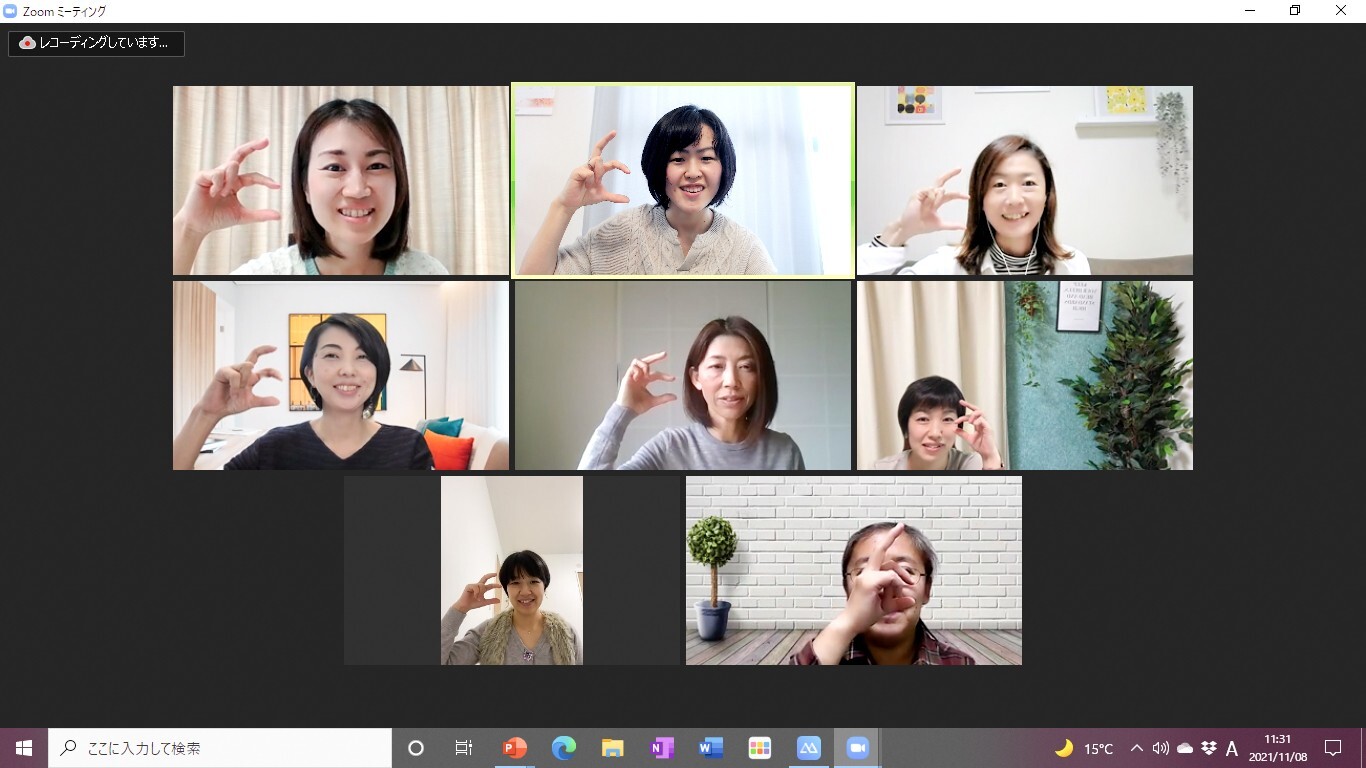Open Task View on the taskbar

[464, 748]
